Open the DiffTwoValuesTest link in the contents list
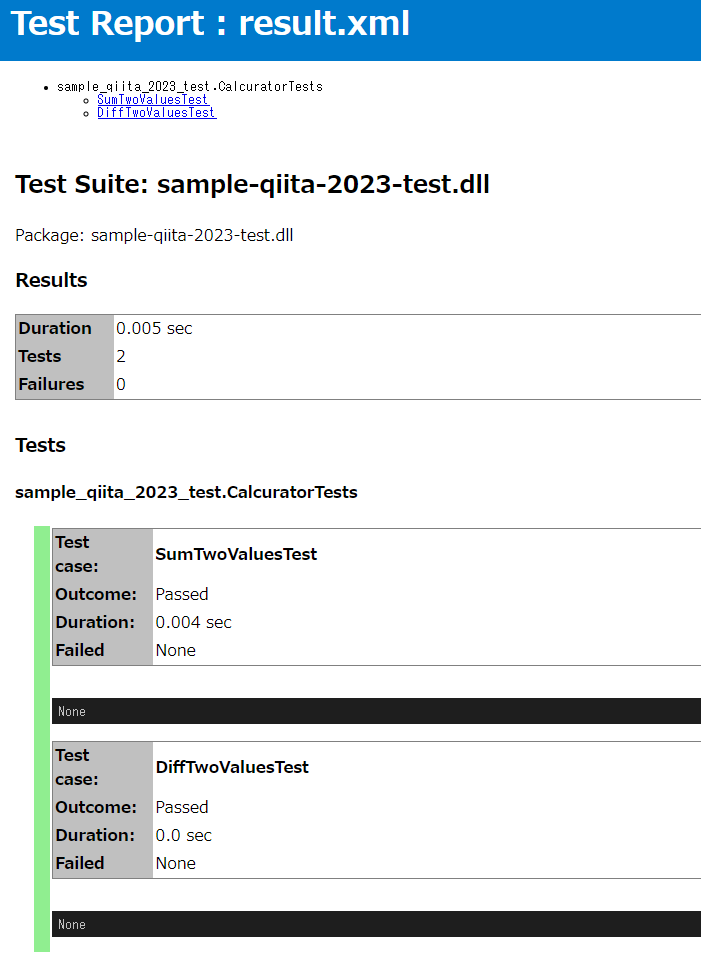The width and height of the screenshot is (701, 961). (x=156, y=113)
